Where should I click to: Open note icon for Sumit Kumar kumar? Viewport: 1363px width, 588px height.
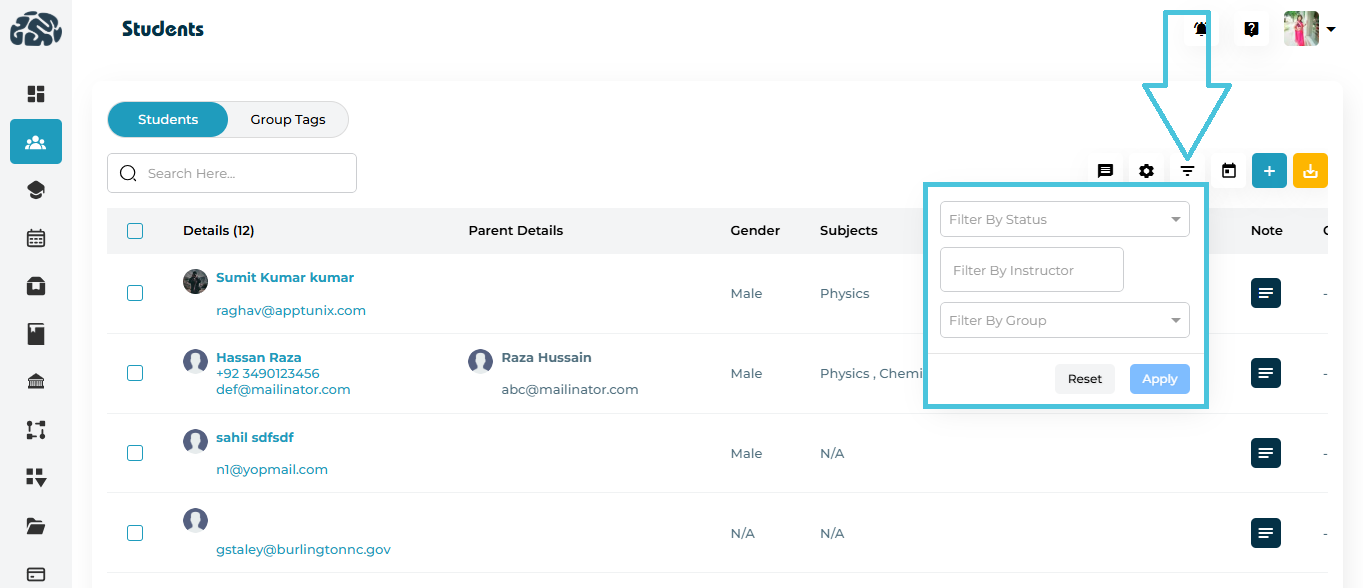(x=1266, y=293)
